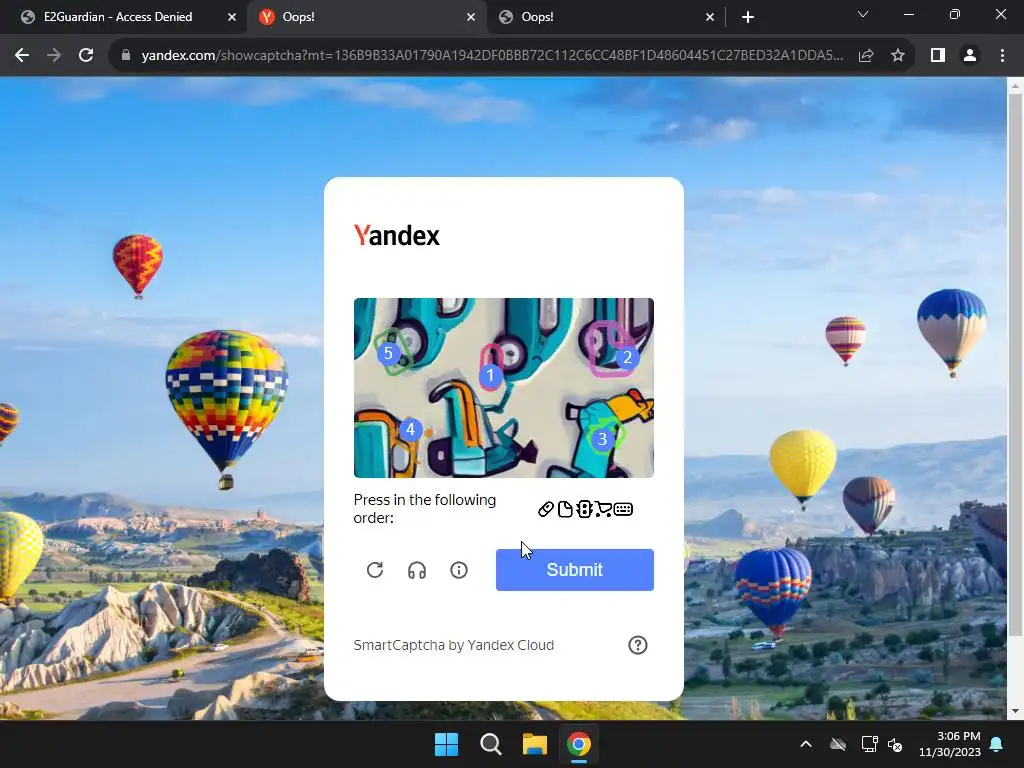Expand the tab search chevron
1024x768 pixels.
point(863,14)
